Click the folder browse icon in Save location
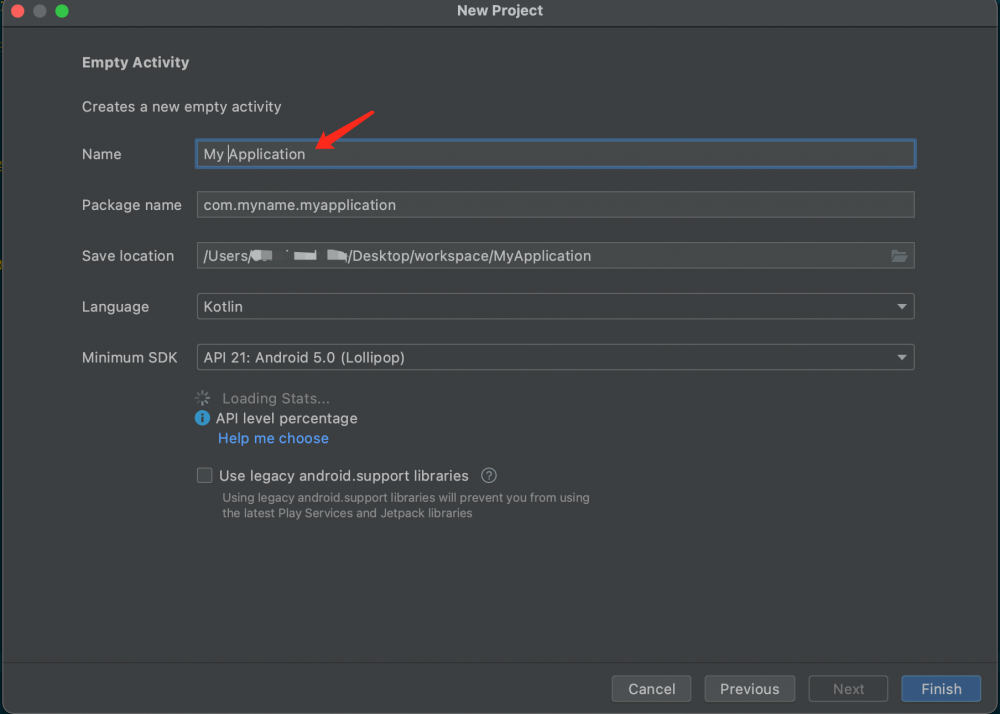The image size is (1000, 714). click(x=899, y=256)
